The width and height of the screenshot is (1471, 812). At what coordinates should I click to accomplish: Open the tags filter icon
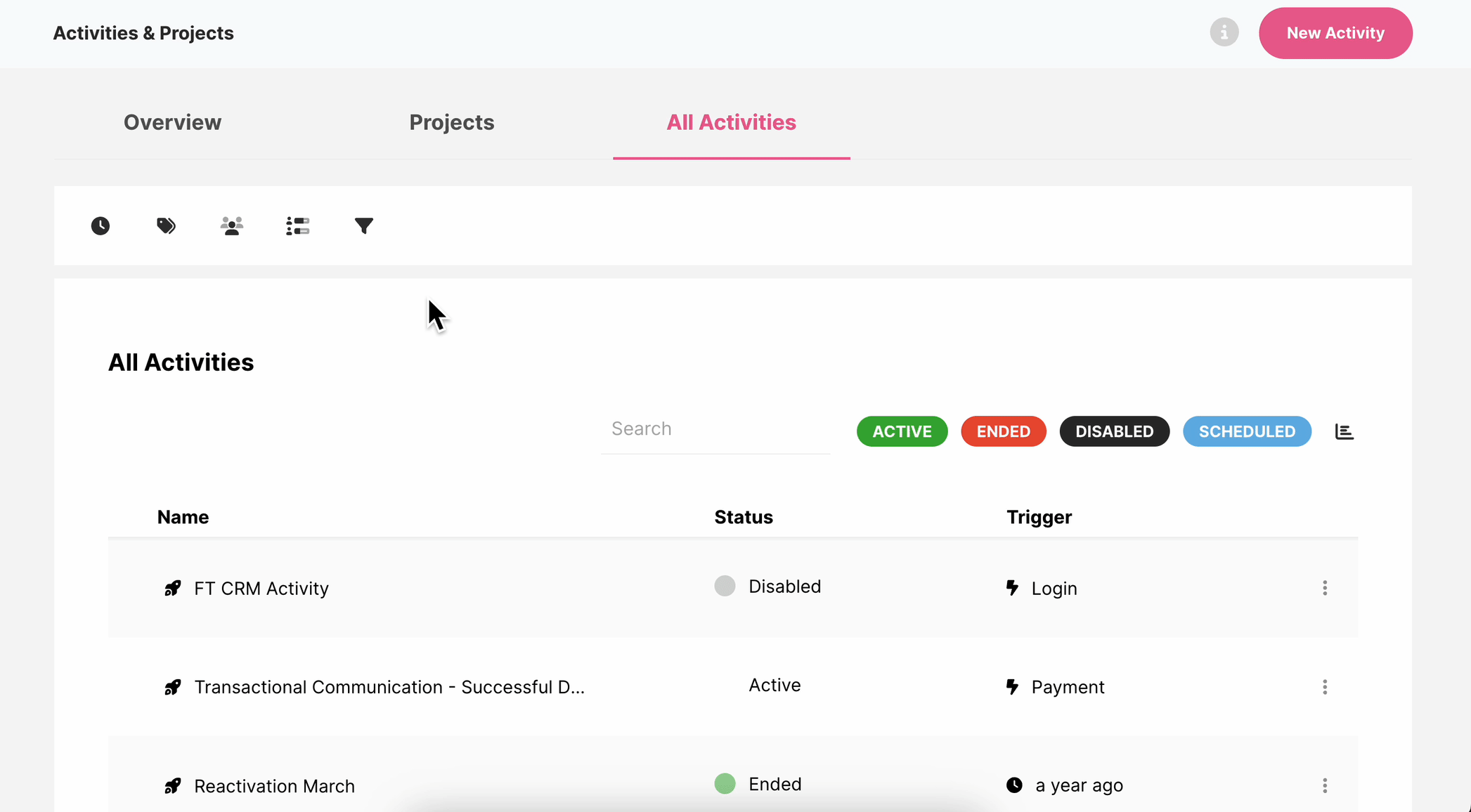pos(166,225)
